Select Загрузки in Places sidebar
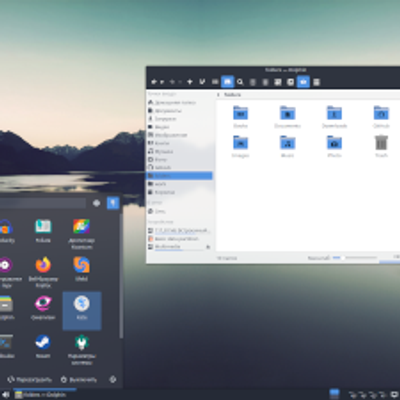Image resolution: width=400 pixels, height=400 pixels. pos(180,119)
